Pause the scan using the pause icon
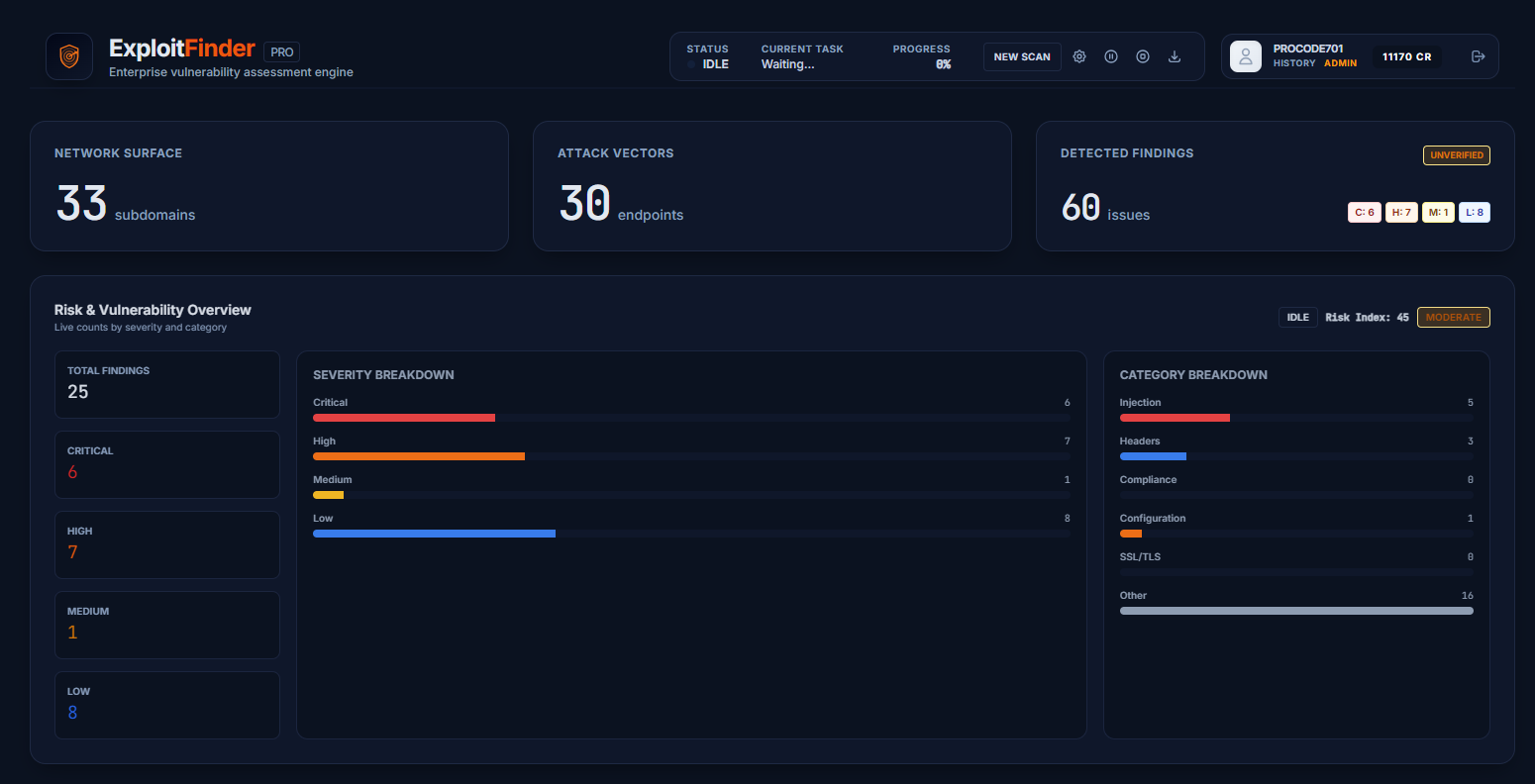1535x784 pixels. 1111,56
